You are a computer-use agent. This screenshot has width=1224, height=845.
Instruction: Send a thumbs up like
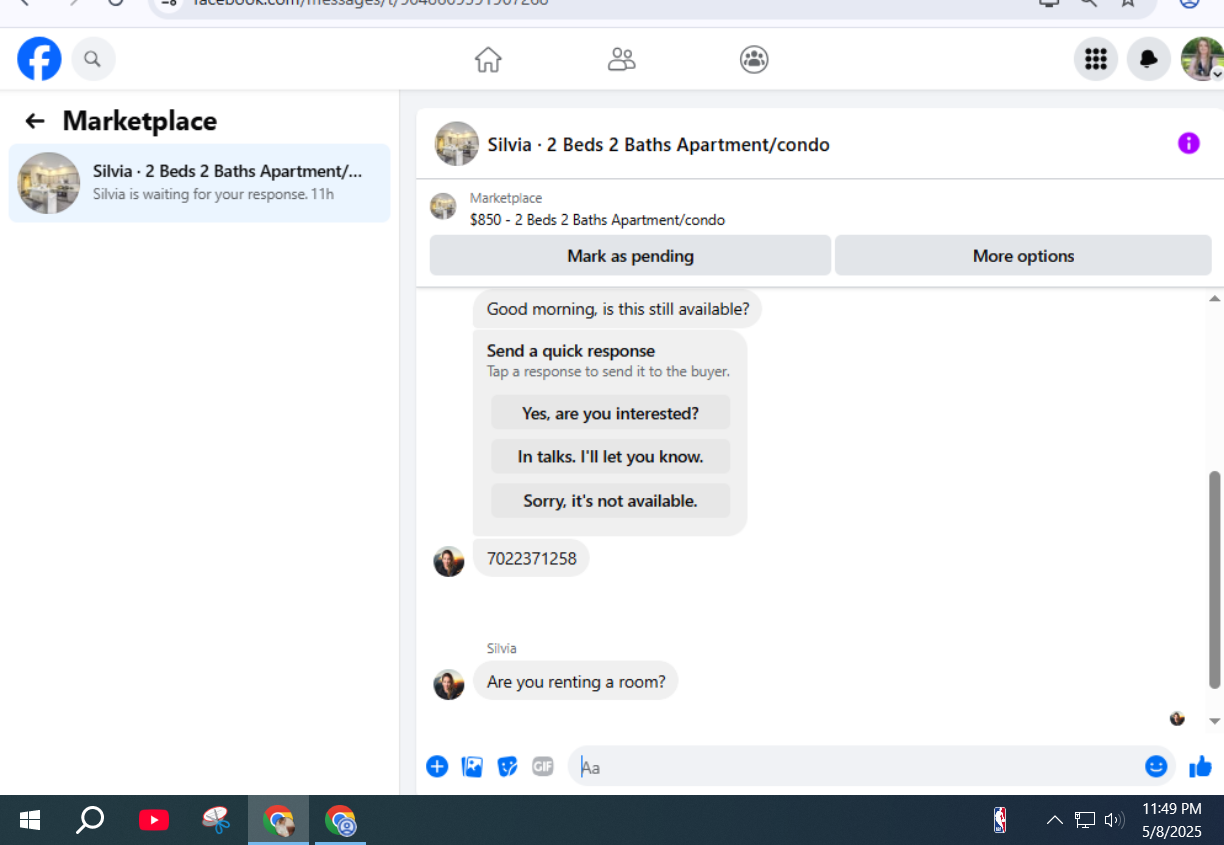[x=1200, y=767]
